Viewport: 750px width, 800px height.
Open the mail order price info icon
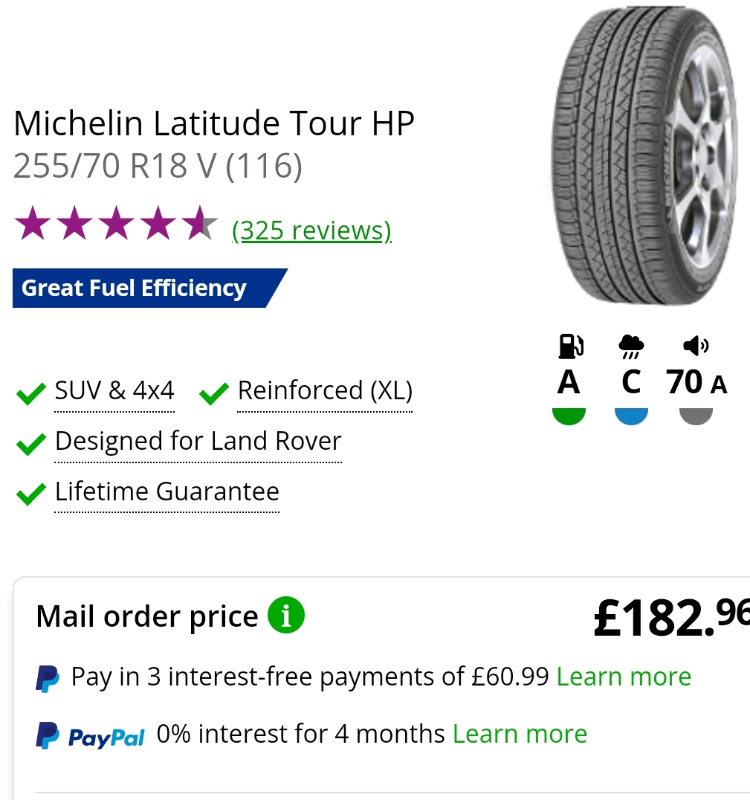pyautogui.click(x=286, y=615)
